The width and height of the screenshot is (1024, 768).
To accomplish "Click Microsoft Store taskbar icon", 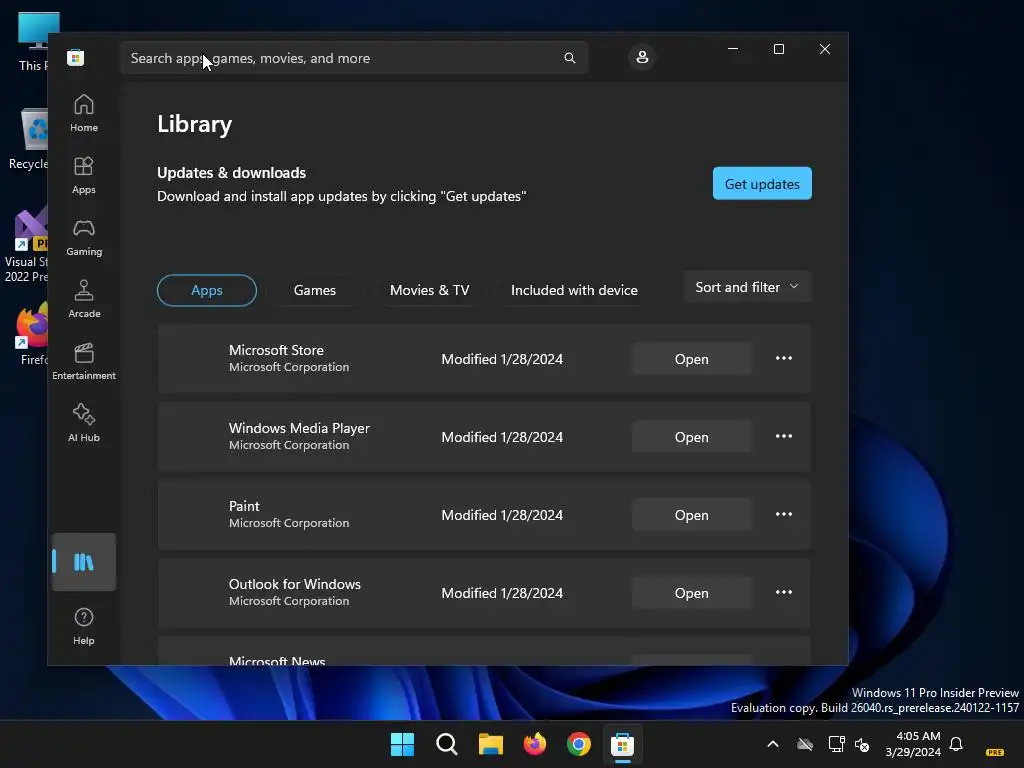I will click(622, 744).
